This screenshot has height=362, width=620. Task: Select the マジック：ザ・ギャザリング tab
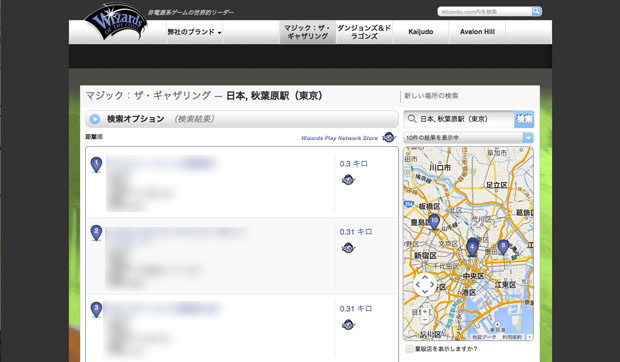coord(307,32)
